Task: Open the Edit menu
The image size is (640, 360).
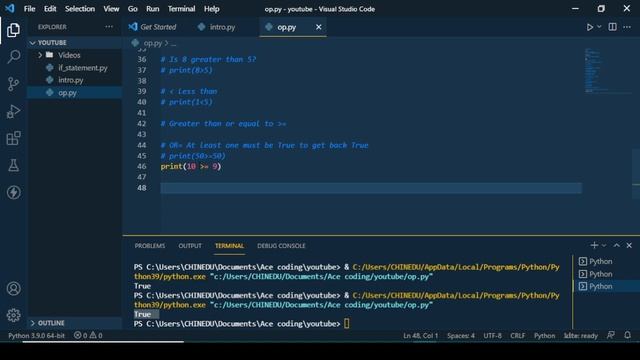Action: pos(50,9)
